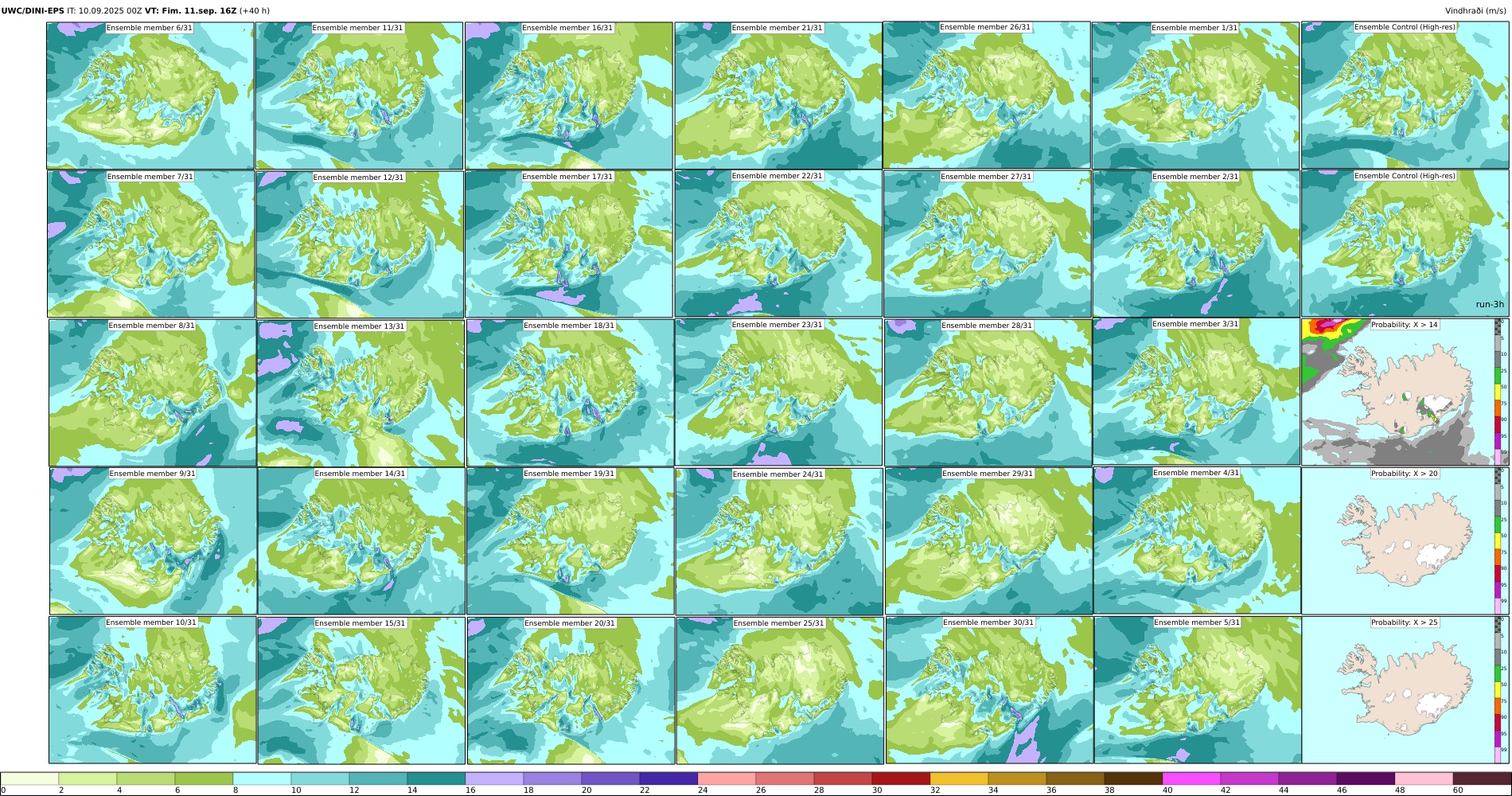The width and height of the screenshot is (1512, 796).
Task: Click the IT: 10.09.2025 00Z init time
Action: pyautogui.click(x=105, y=11)
